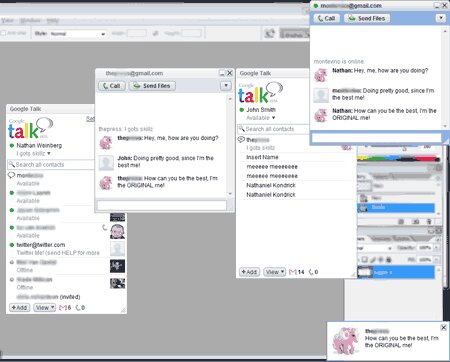This screenshot has width=450, height=362.
Task: Click the Gmail icon showing 14 unread
Action: pyautogui.click(x=293, y=272)
